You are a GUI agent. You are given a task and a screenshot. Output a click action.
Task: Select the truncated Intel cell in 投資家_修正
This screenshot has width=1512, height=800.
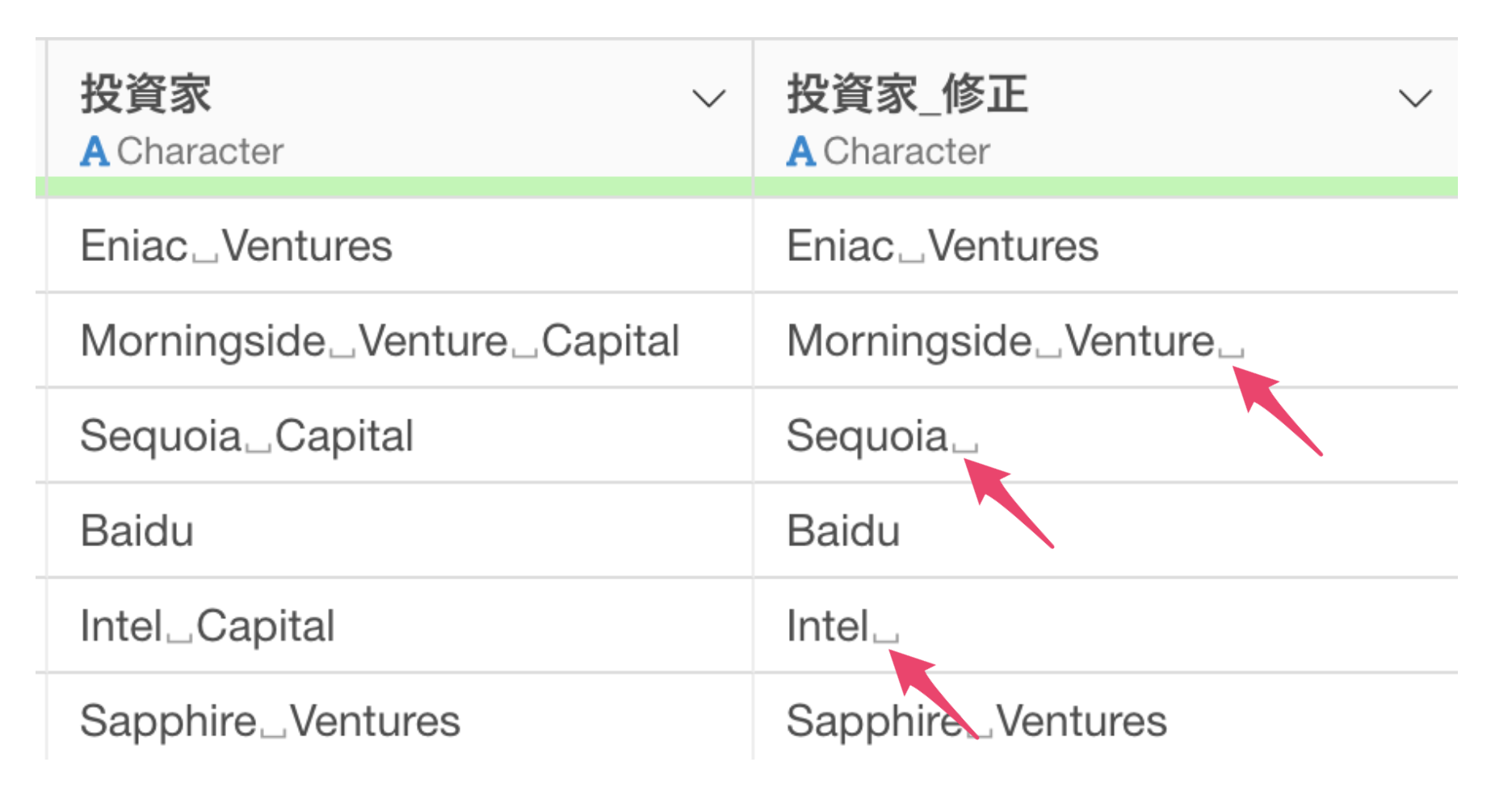point(1106,625)
